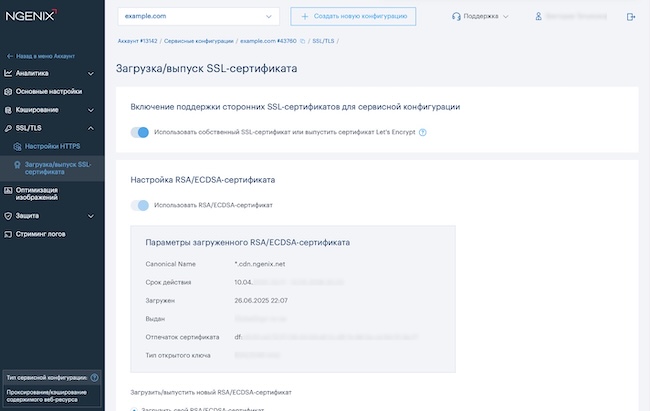Screen dimensions: 650x411
Task: Click the help icon after Let's Encrypt text
Action: pyautogui.click(x=422, y=132)
